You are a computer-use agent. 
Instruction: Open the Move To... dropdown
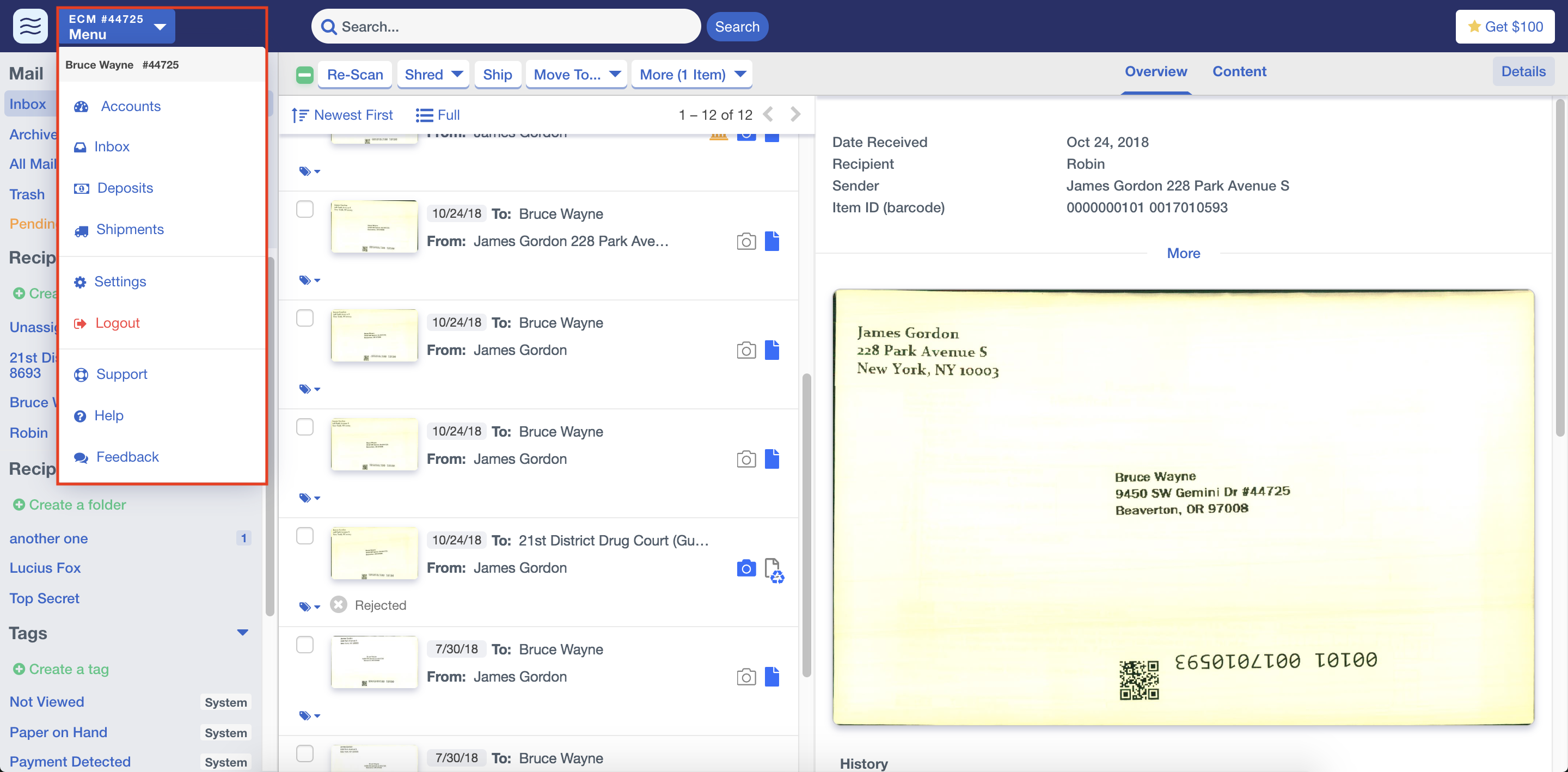coord(576,74)
